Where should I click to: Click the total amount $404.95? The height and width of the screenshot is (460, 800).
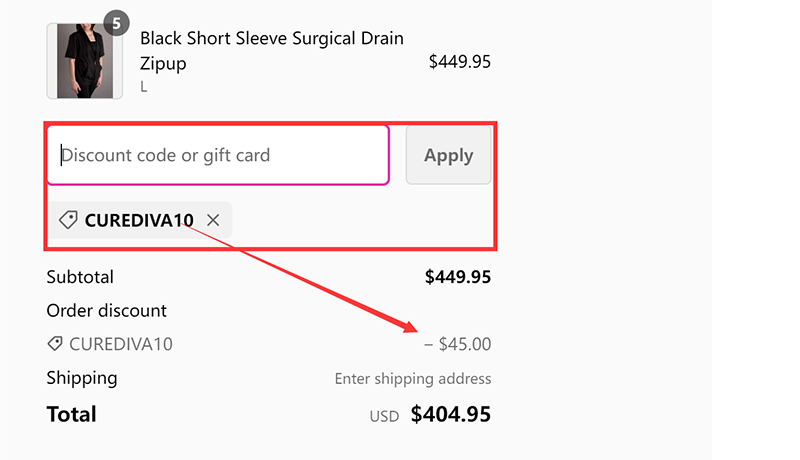click(x=450, y=414)
